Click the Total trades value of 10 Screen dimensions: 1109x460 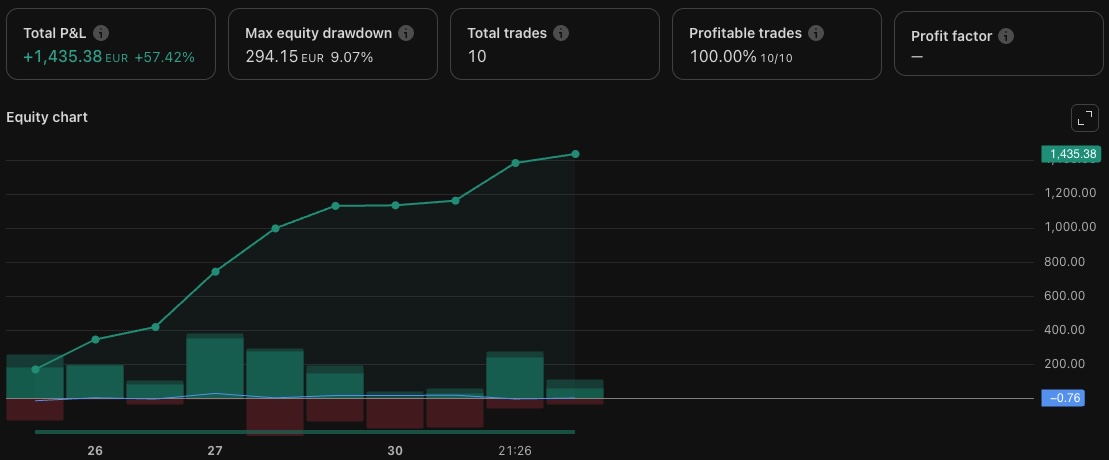(477, 57)
